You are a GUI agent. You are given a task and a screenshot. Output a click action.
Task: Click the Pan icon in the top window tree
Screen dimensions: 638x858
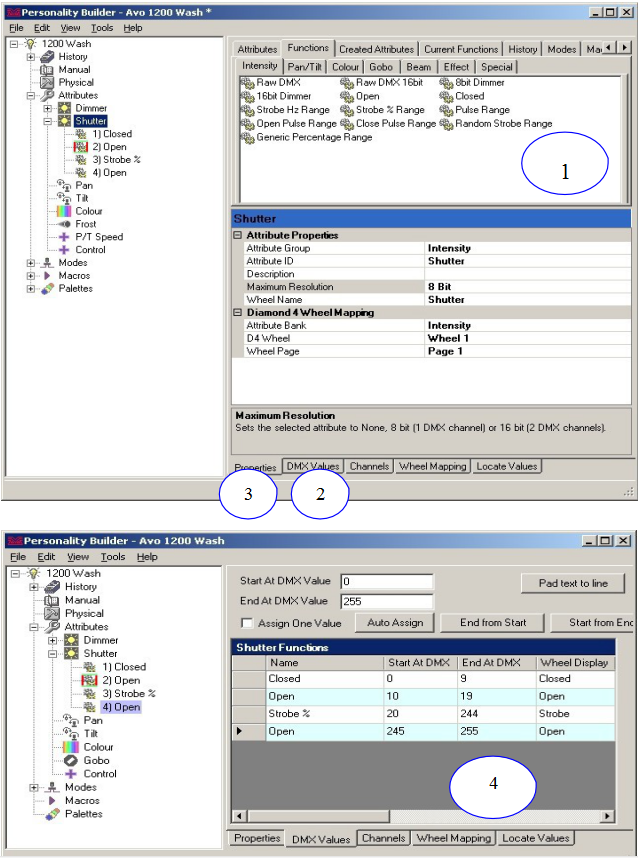[x=64, y=185]
